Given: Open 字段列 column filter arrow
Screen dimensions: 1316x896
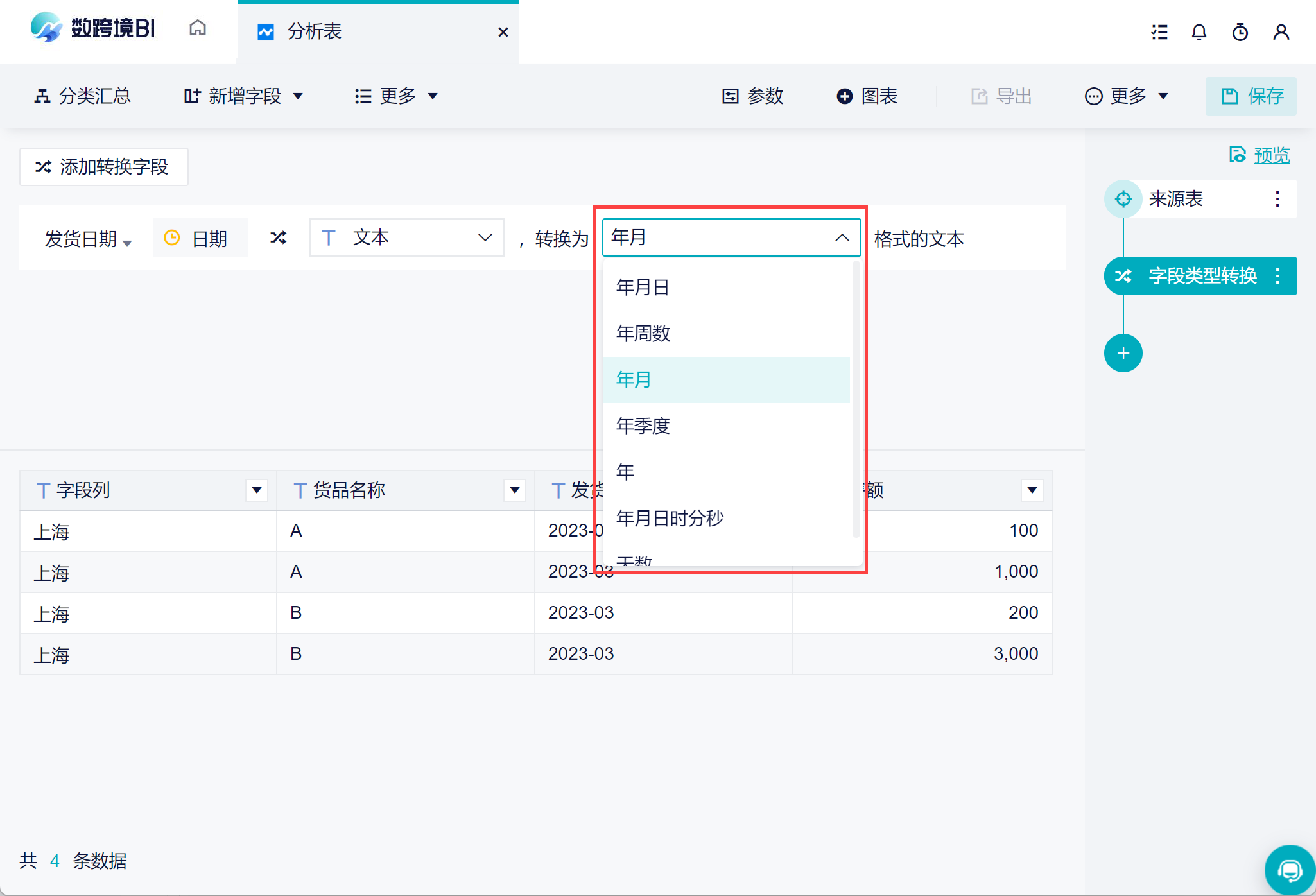Looking at the screenshot, I should pyautogui.click(x=257, y=490).
